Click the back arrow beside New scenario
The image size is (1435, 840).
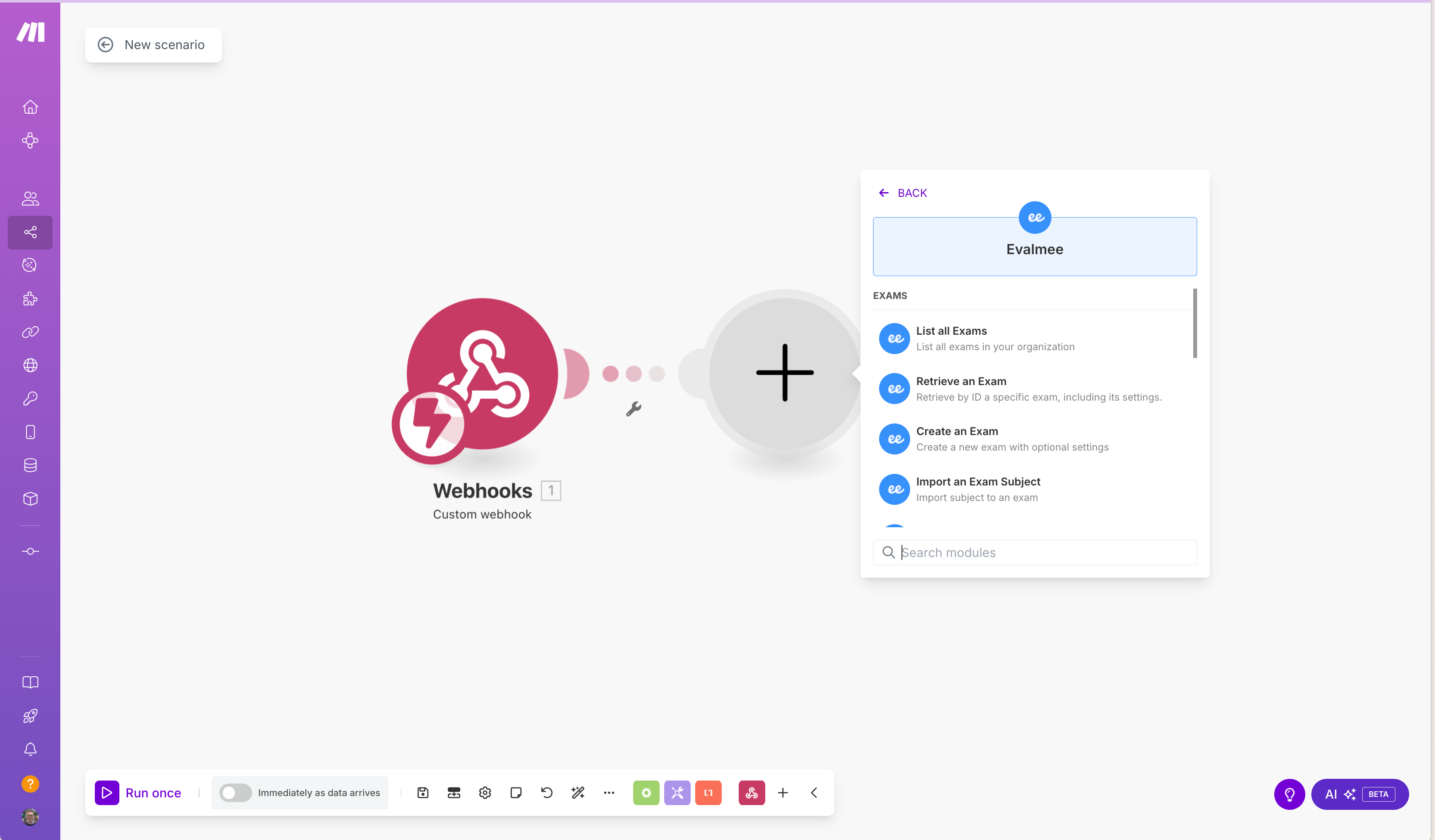click(105, 45)
